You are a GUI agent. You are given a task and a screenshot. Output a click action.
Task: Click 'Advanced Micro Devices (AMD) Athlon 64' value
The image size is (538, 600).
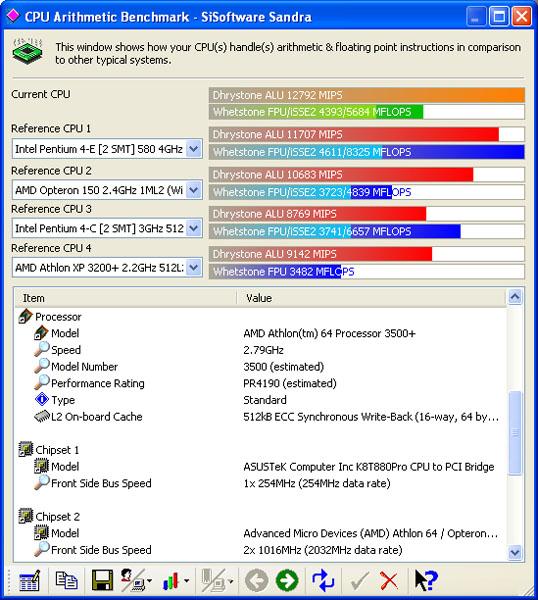coord(370,533)
